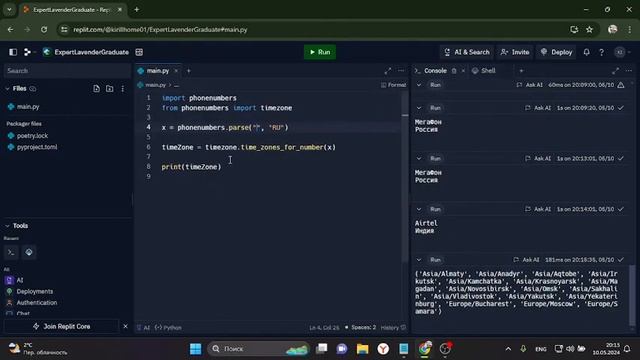The height and width of the screenshot is (360, 640).
Task: Focus the sidebar Search field
Action: pos(67,71)
